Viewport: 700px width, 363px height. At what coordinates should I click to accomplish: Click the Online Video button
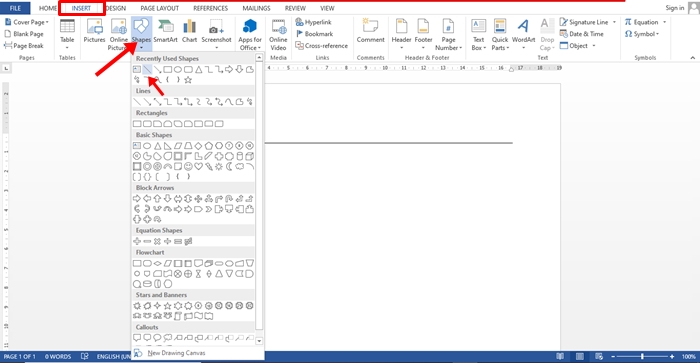[278, 35]
